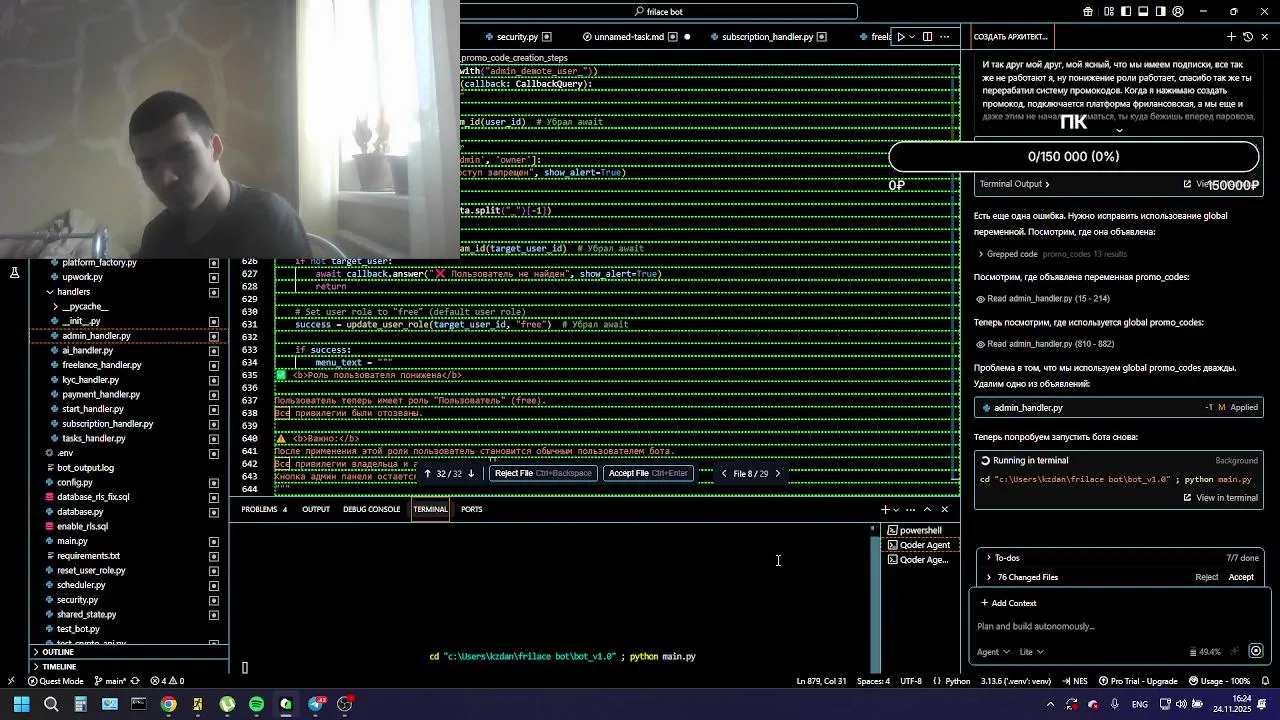Expand Terminal Output section
The width and height of the screenshot is (1280, 720).
[x=1014, y=184]
